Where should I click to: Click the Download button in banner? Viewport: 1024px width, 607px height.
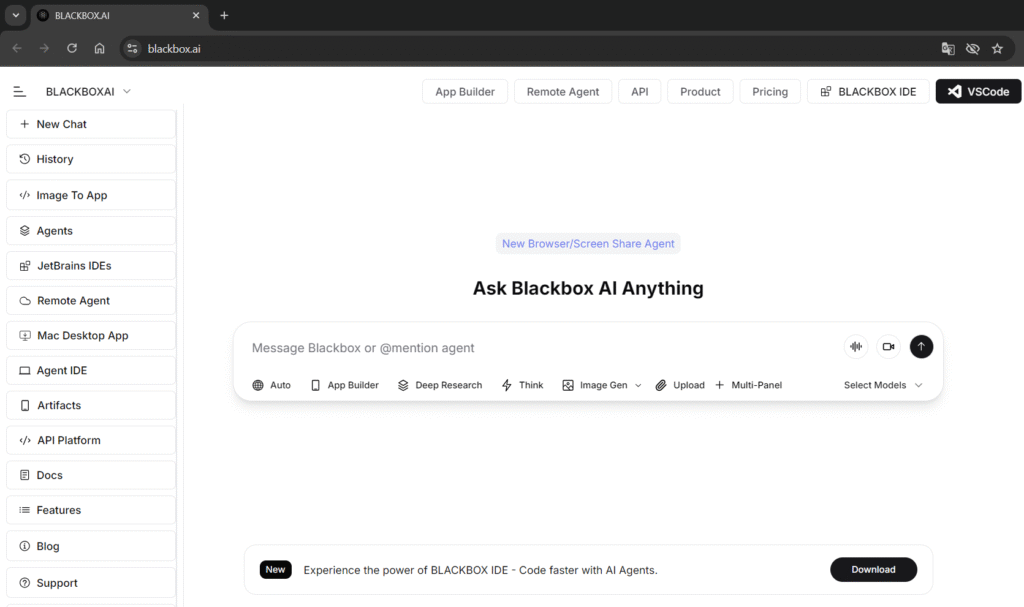pyautogui.click(x=873, y=570)
